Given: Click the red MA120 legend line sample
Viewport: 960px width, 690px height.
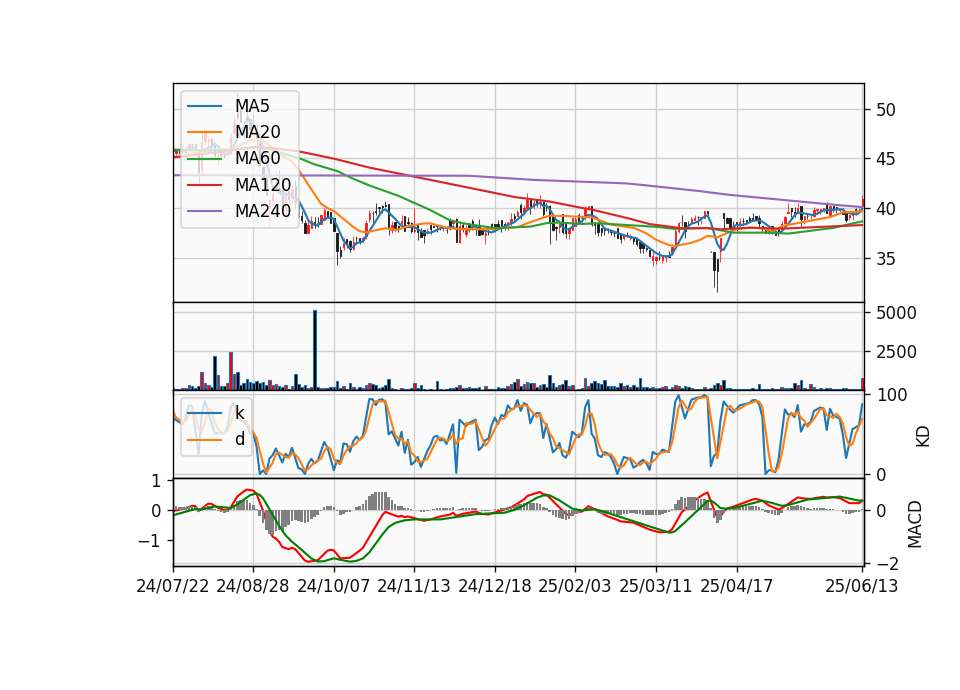Looking at the screenshot, I should pyautogui.click(x=204, y=184).
